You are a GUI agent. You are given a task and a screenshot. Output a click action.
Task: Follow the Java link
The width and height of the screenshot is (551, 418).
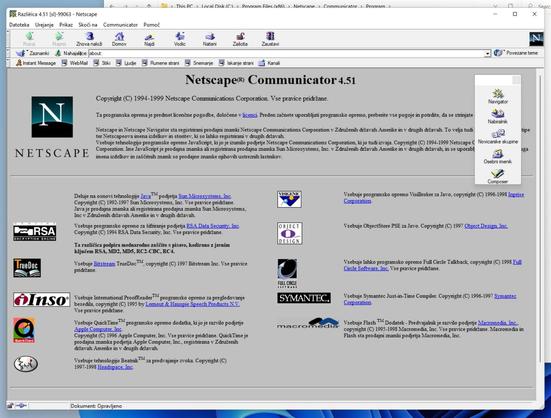pyautogui.click(x=145, y=196)
